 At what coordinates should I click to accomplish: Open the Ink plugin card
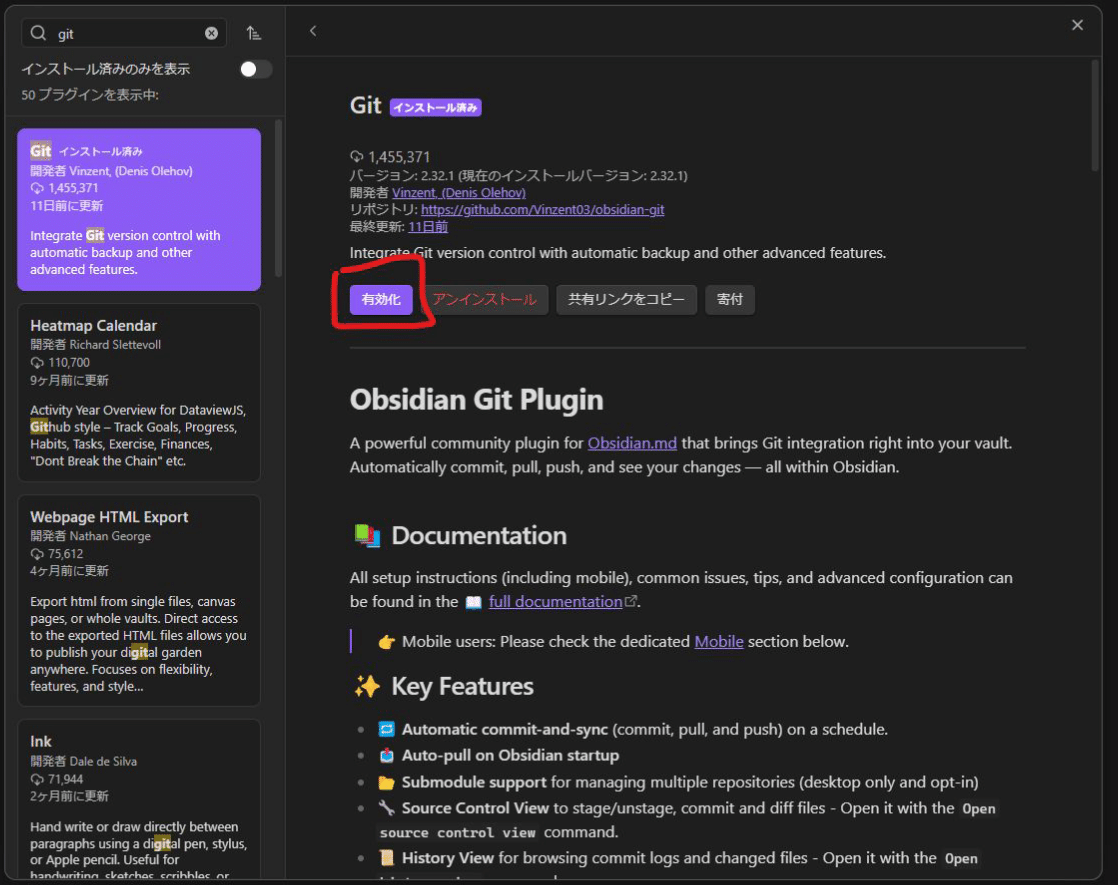pyautogui.click(x=139, y=799)
